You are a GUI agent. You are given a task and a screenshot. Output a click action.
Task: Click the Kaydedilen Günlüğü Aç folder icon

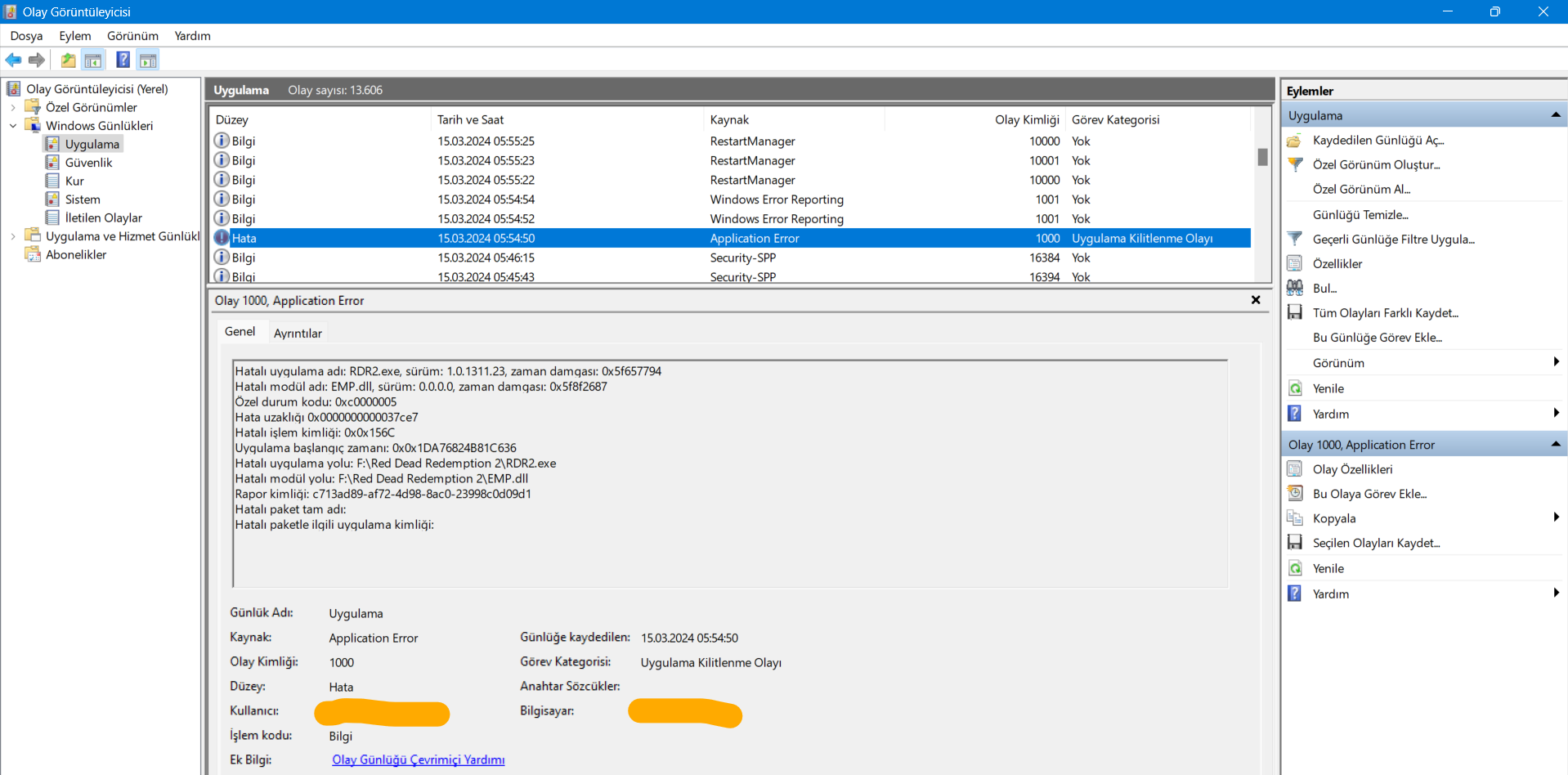click(x=1295, y=141)
